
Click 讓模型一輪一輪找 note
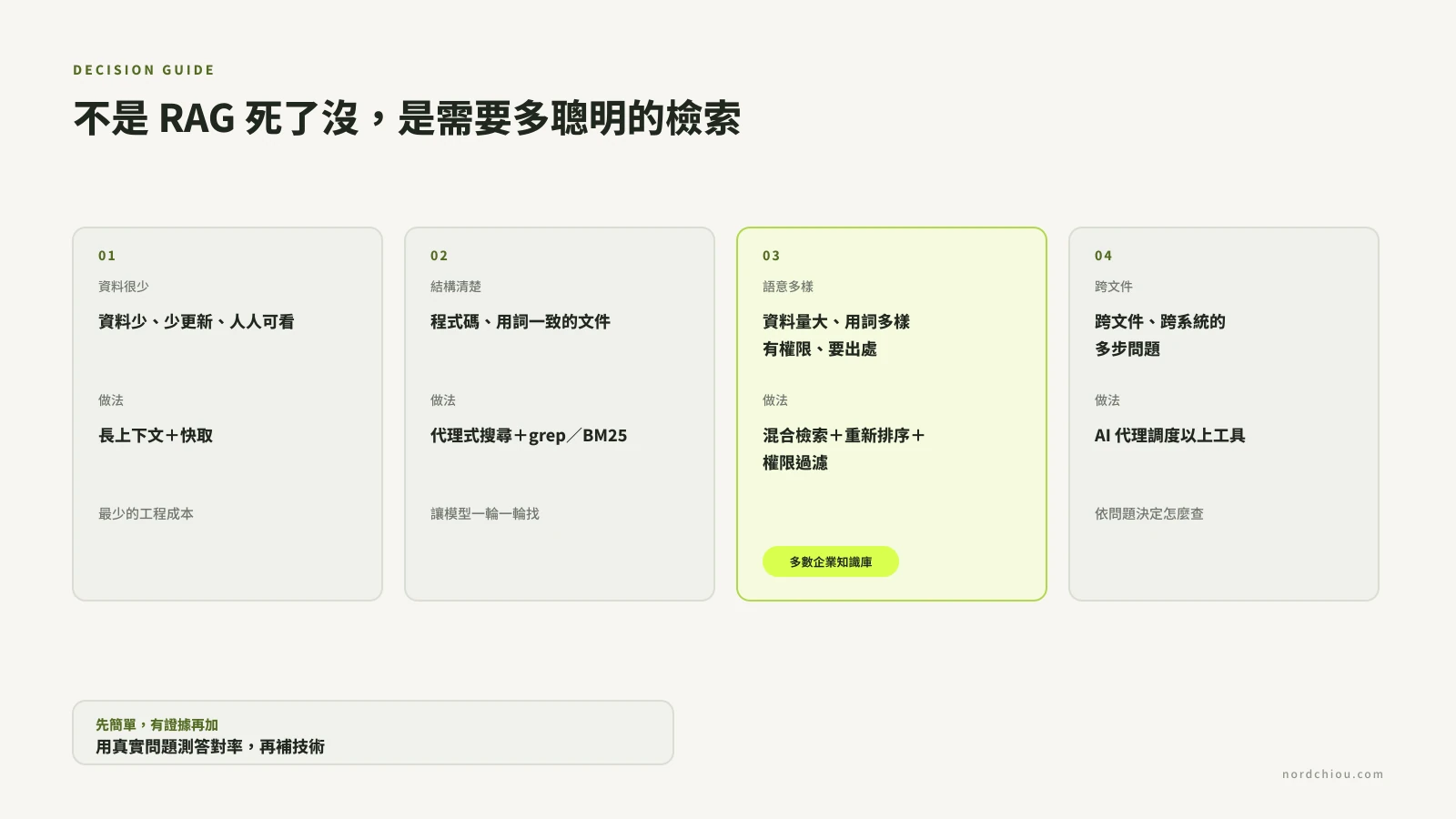click(x=485, y=514)
